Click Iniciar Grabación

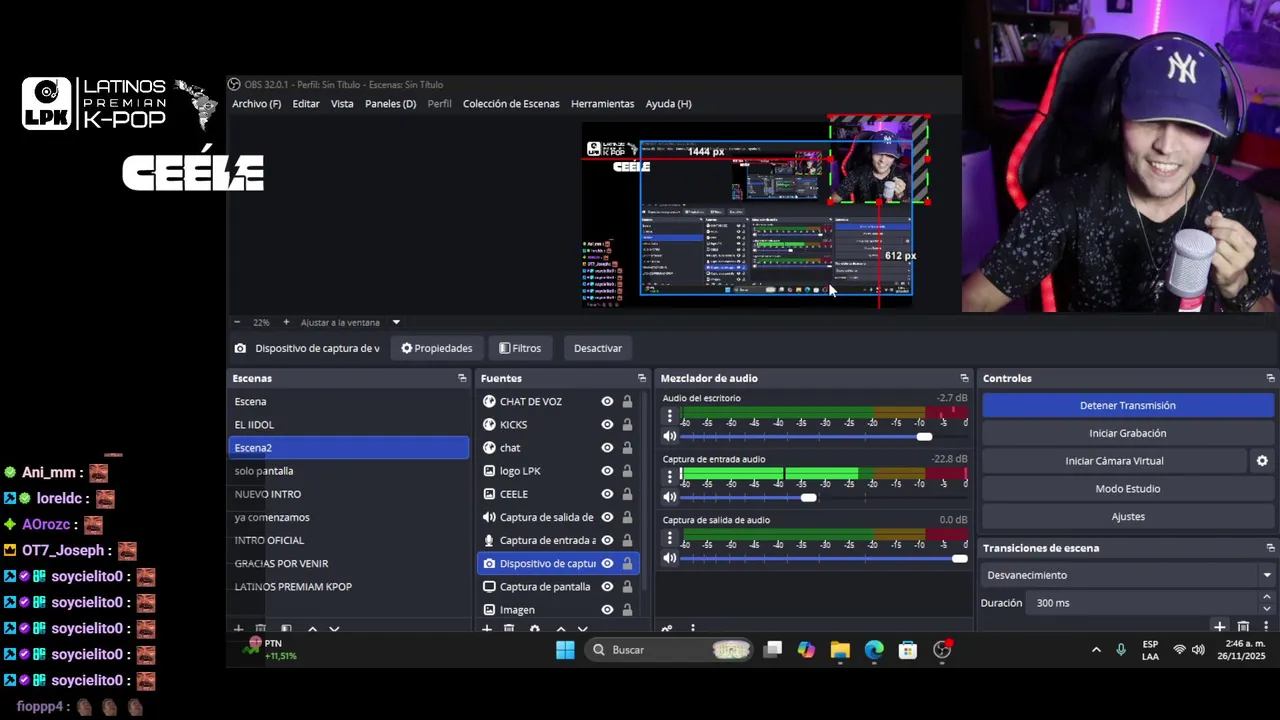click(1128, 433)
